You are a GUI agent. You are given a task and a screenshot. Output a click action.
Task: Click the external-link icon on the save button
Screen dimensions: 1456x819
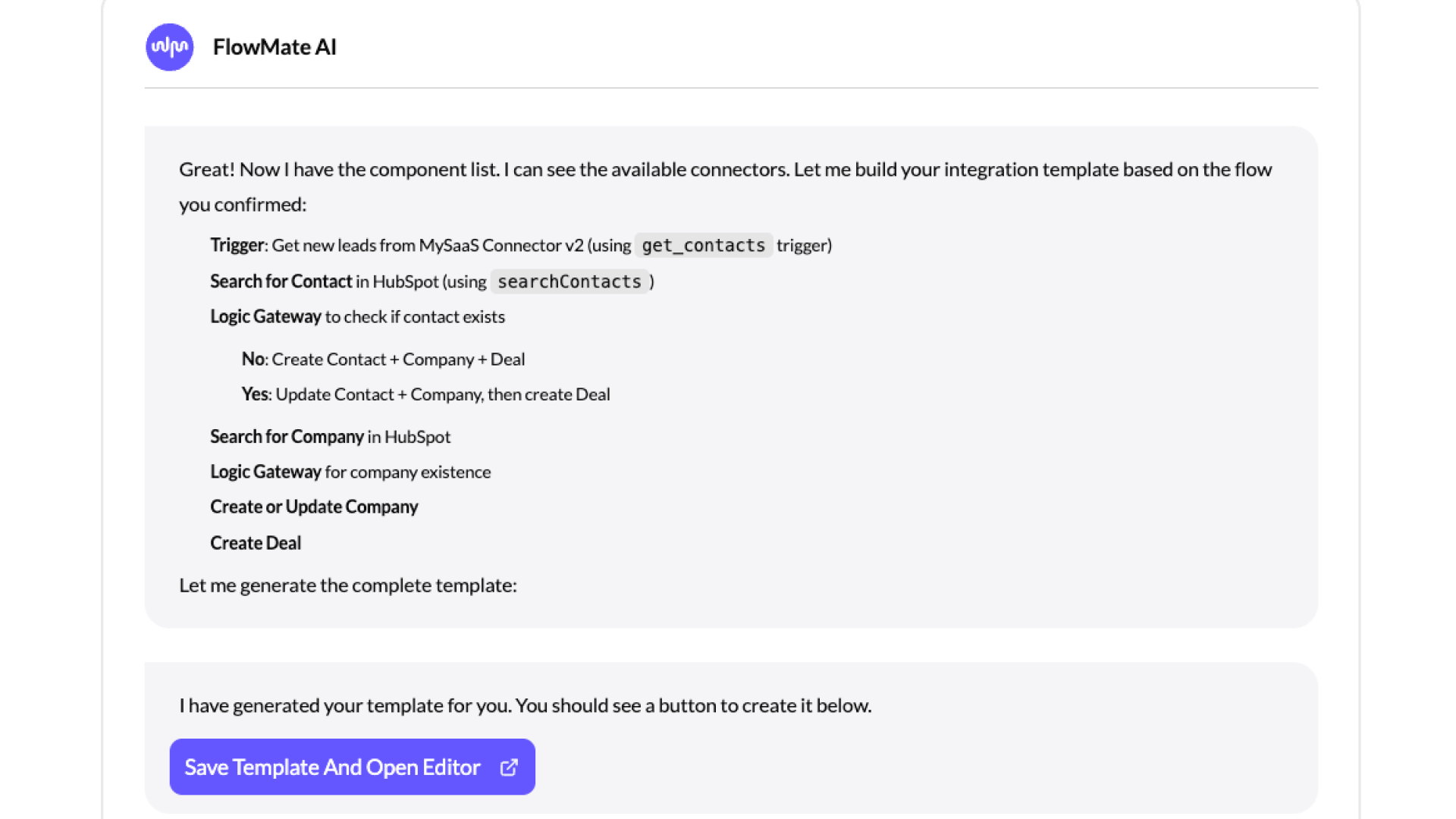pos(510,767)
